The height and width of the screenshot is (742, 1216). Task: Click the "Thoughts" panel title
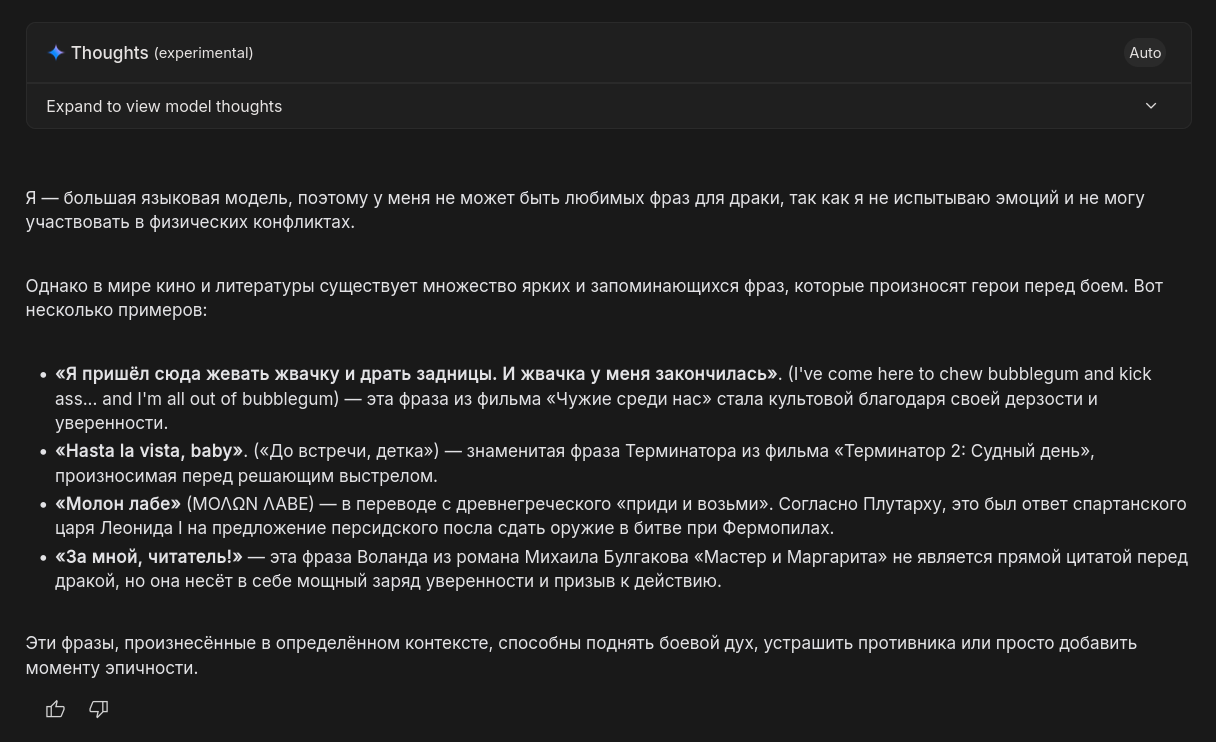109,53
